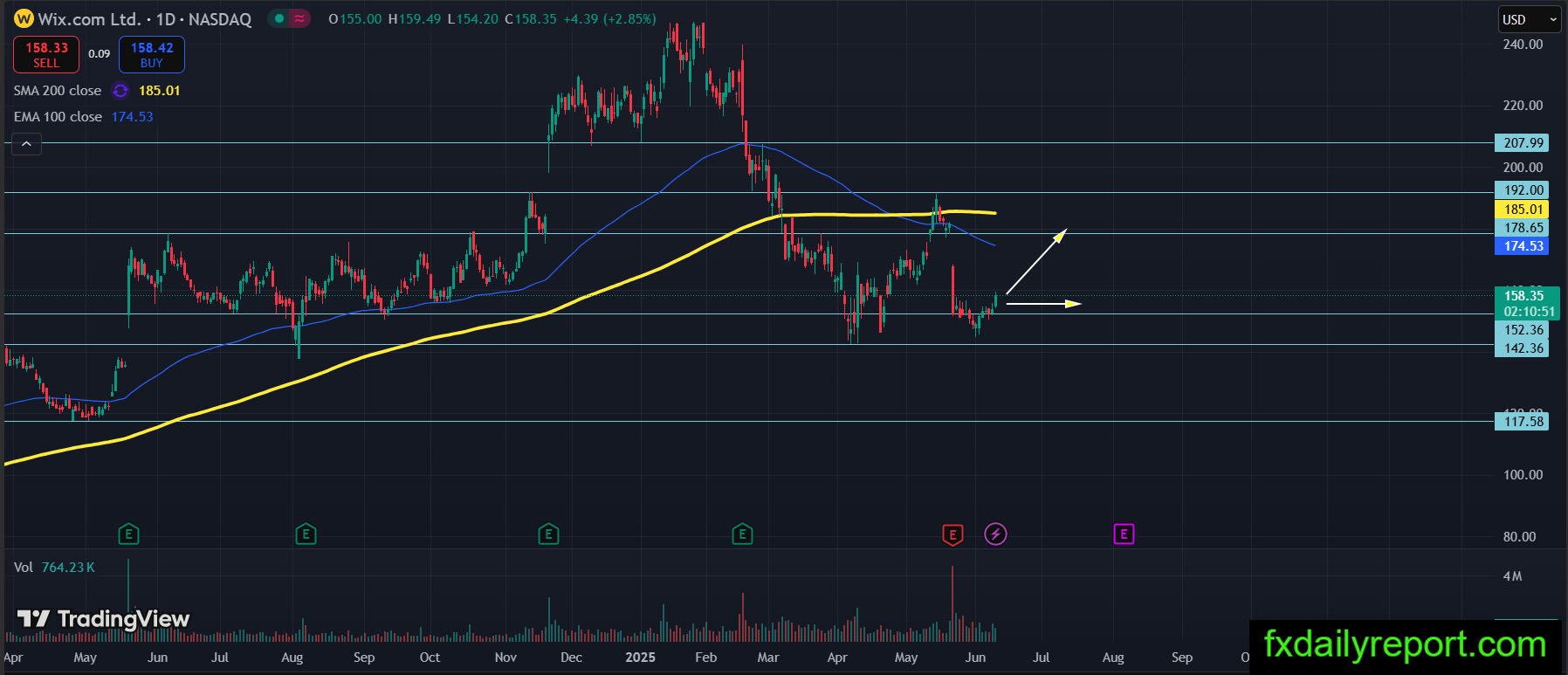Click the 4M volume scale label

(1512, 576)
